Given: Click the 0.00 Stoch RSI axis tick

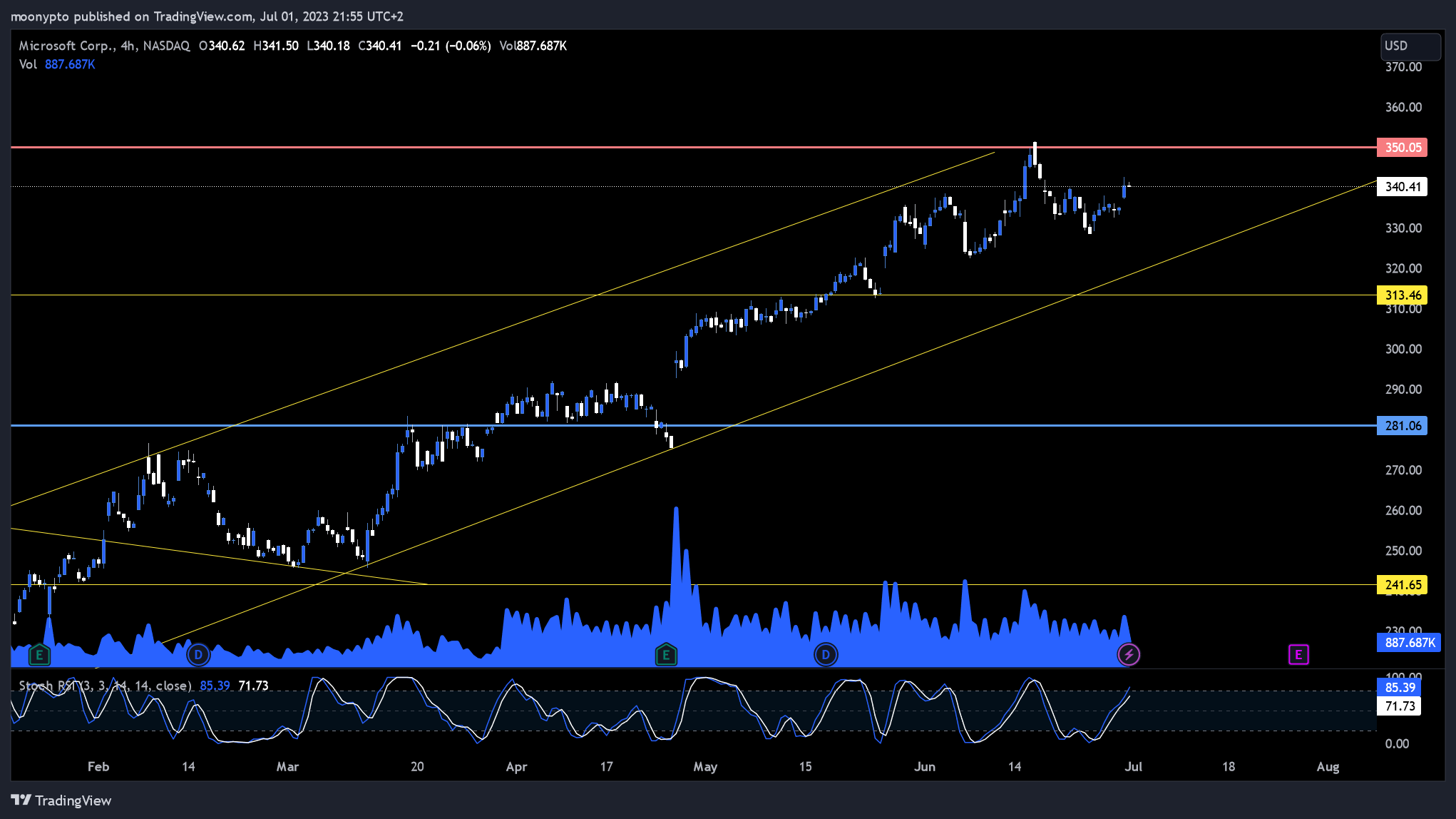Looking at the screenshot, I should click(1397, 743).
